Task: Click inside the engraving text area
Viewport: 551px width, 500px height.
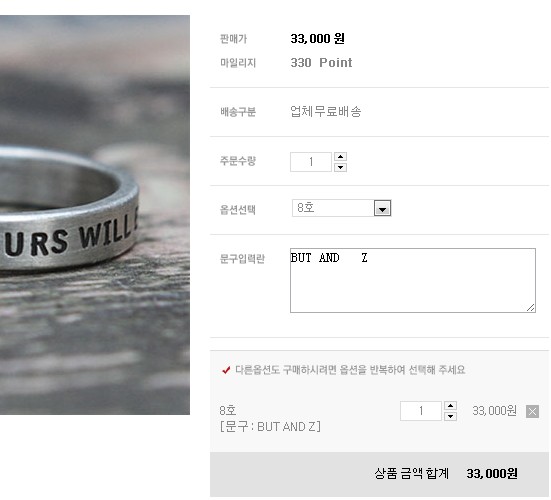Action: pyautogui.click(x=413, y=280)
